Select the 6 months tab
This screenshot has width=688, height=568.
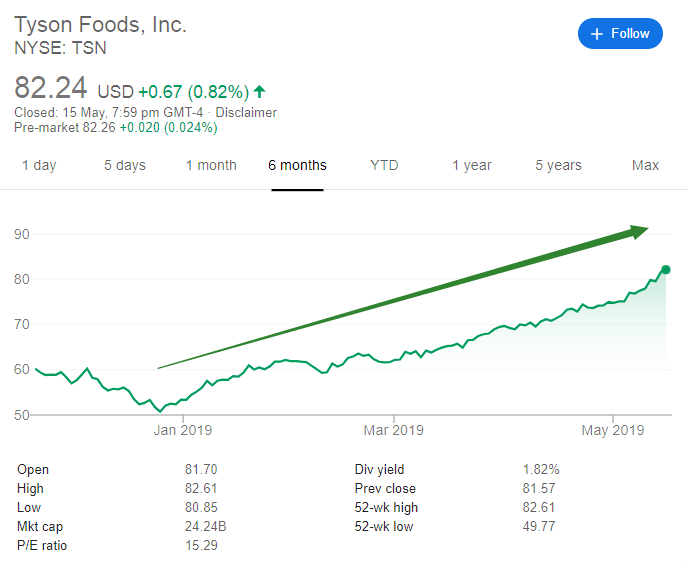[x=297, y=165]
